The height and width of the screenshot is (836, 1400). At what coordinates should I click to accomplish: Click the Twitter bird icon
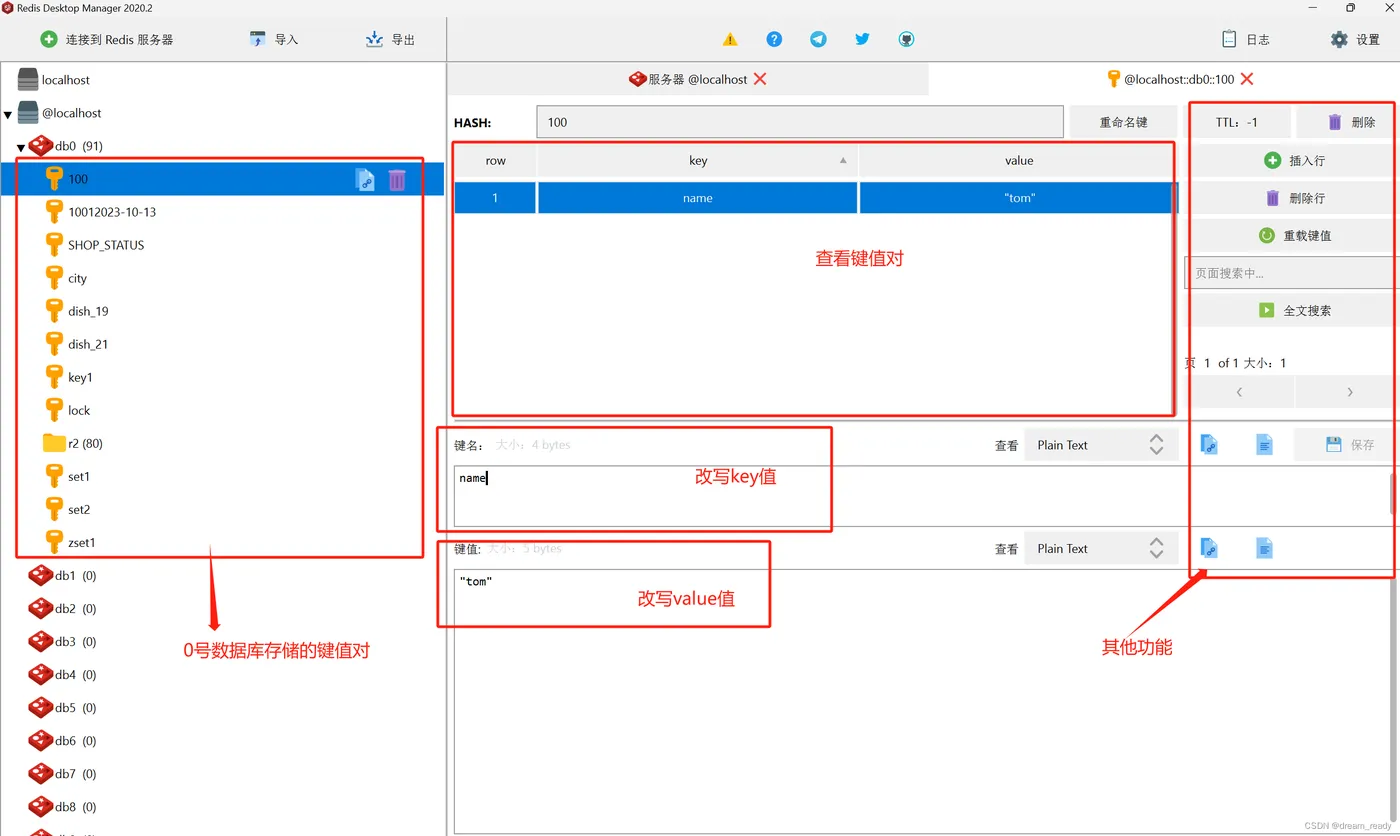[x=862, y=39]
